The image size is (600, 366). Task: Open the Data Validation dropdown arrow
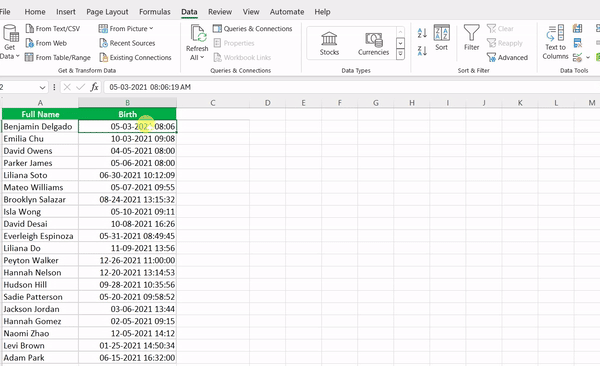click(588, 58)
